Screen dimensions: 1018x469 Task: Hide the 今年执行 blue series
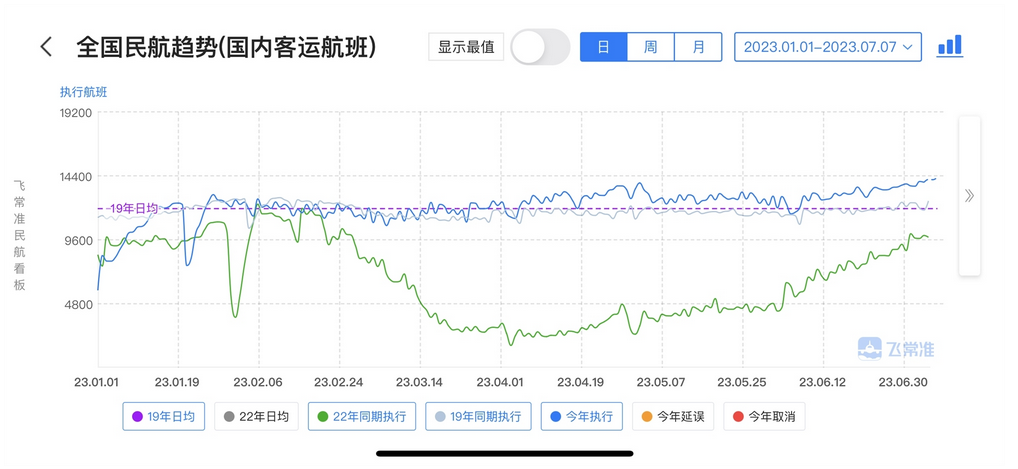coord(582,416)
